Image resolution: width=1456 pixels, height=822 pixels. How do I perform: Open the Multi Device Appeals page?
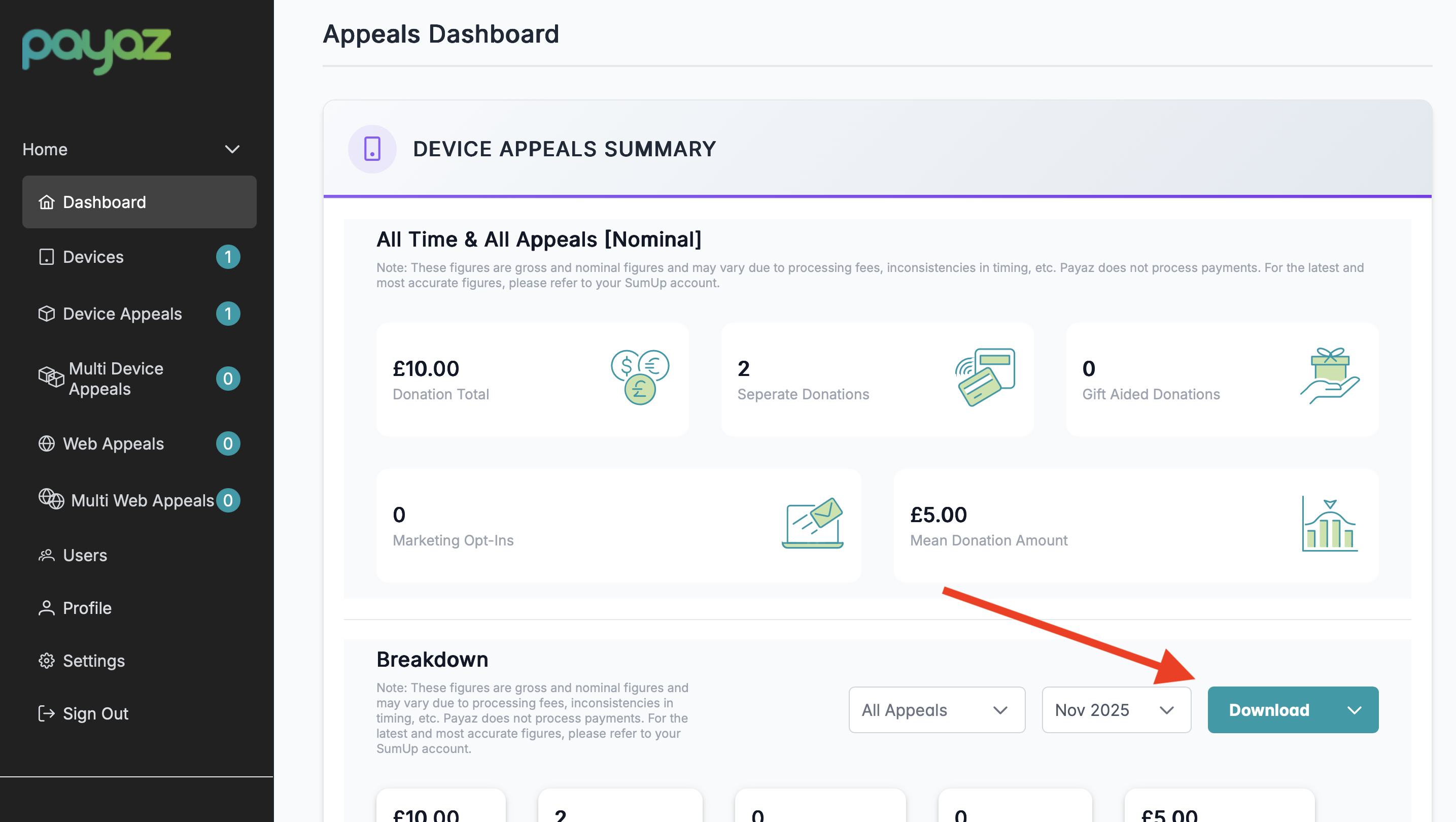[x=116, y=379]
